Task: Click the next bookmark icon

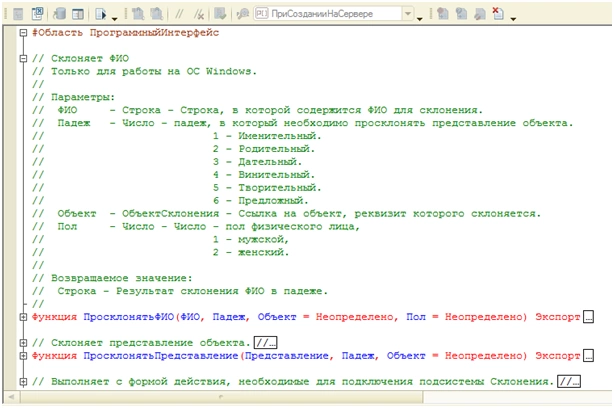Action: coord(461,14)
